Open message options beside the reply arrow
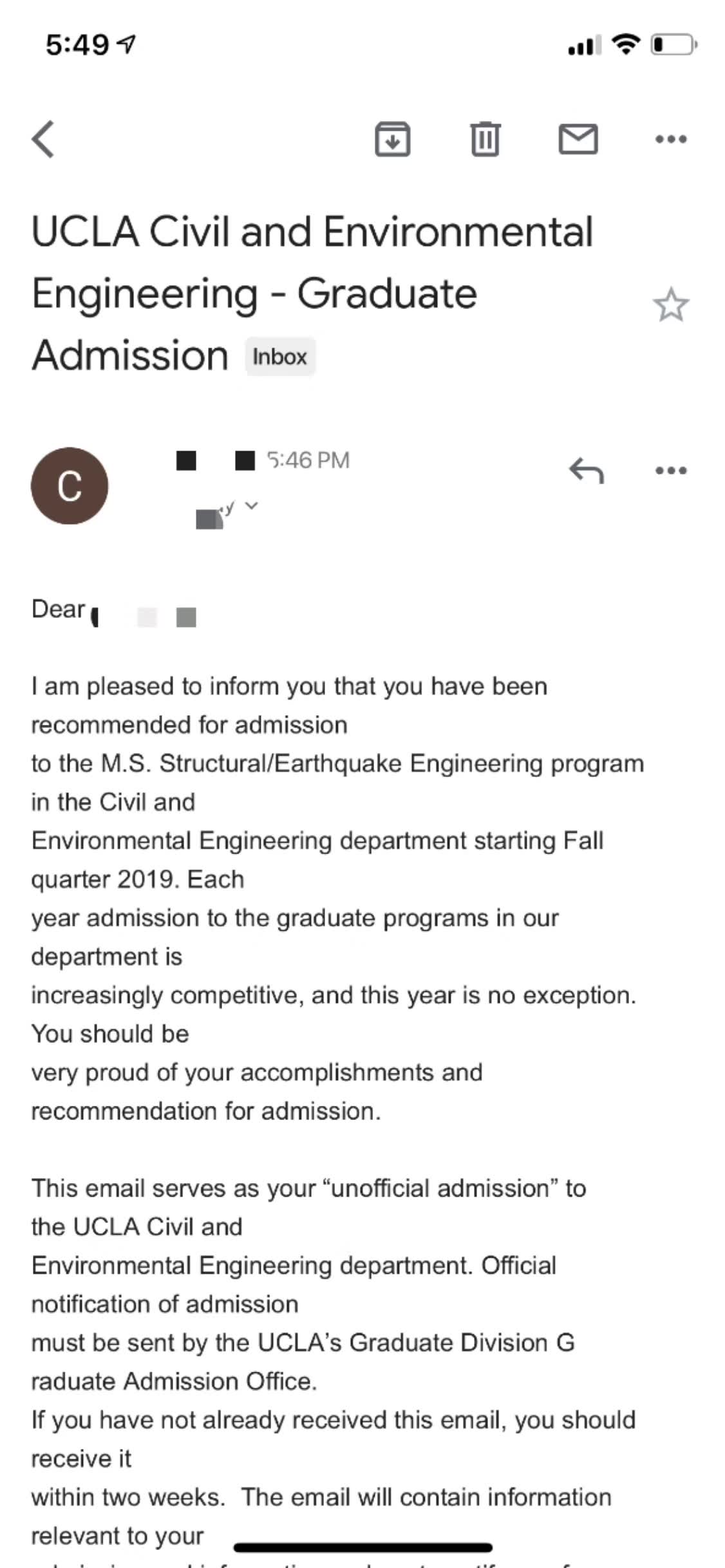 [670, 471]
